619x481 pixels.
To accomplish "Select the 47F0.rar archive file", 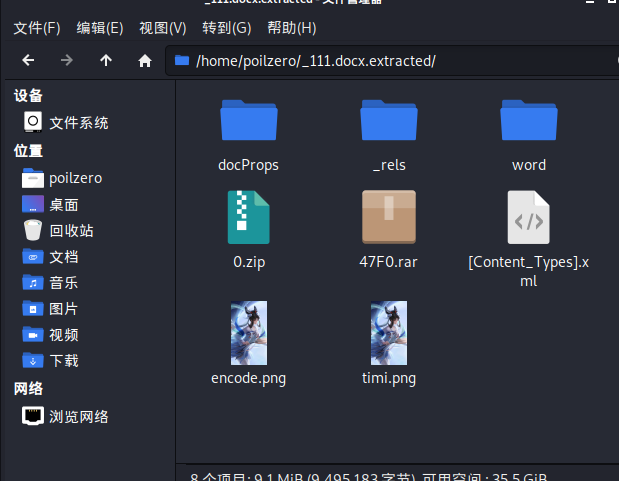I will coord(388,217).
